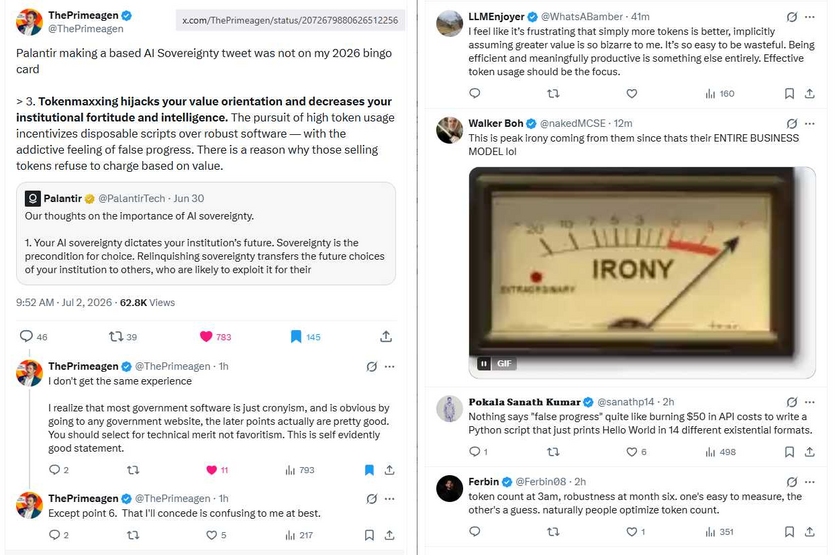This screenshot has width=839, height=555.
Task: Open Grok icon on Walker Boh's reply
Action: [792, 124]
